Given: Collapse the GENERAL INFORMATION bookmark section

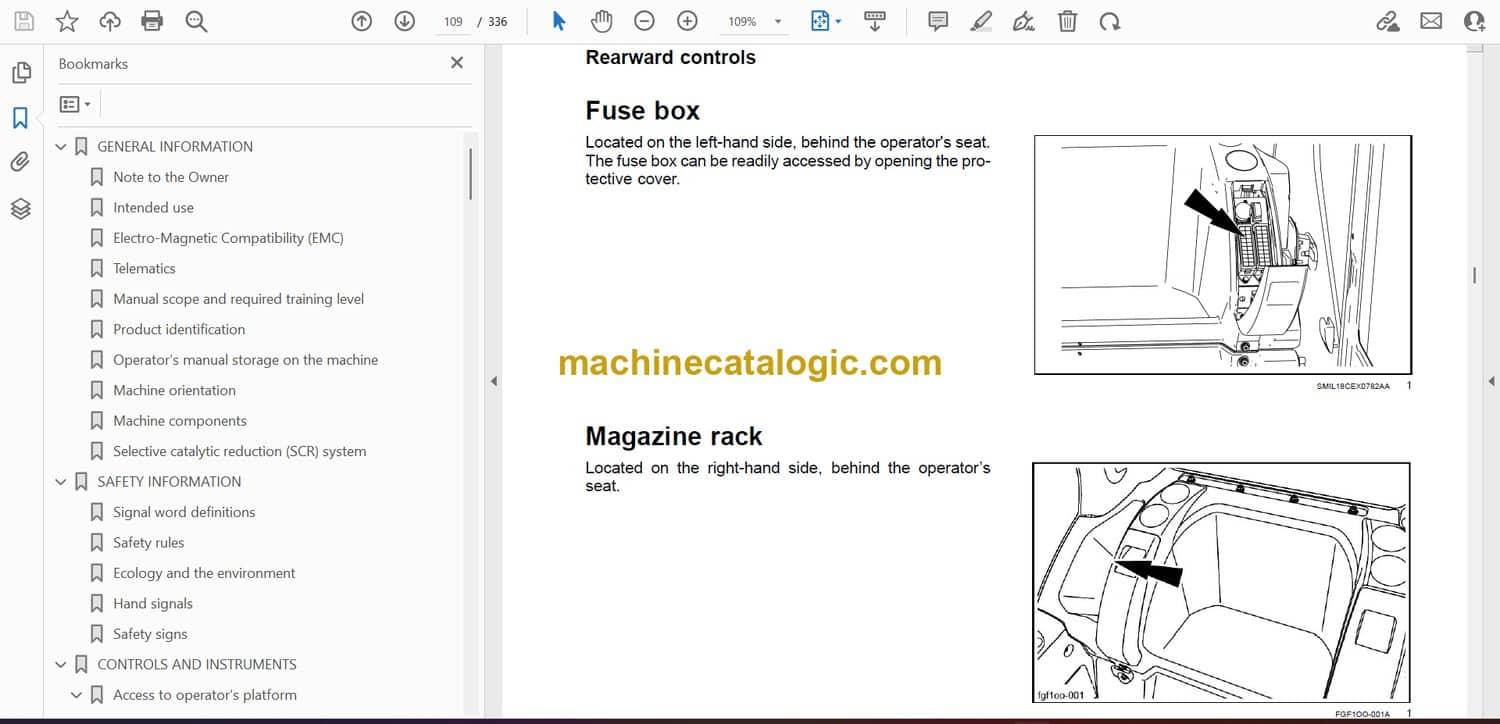Looking at the screenshot, I should (x=61, y=147).
